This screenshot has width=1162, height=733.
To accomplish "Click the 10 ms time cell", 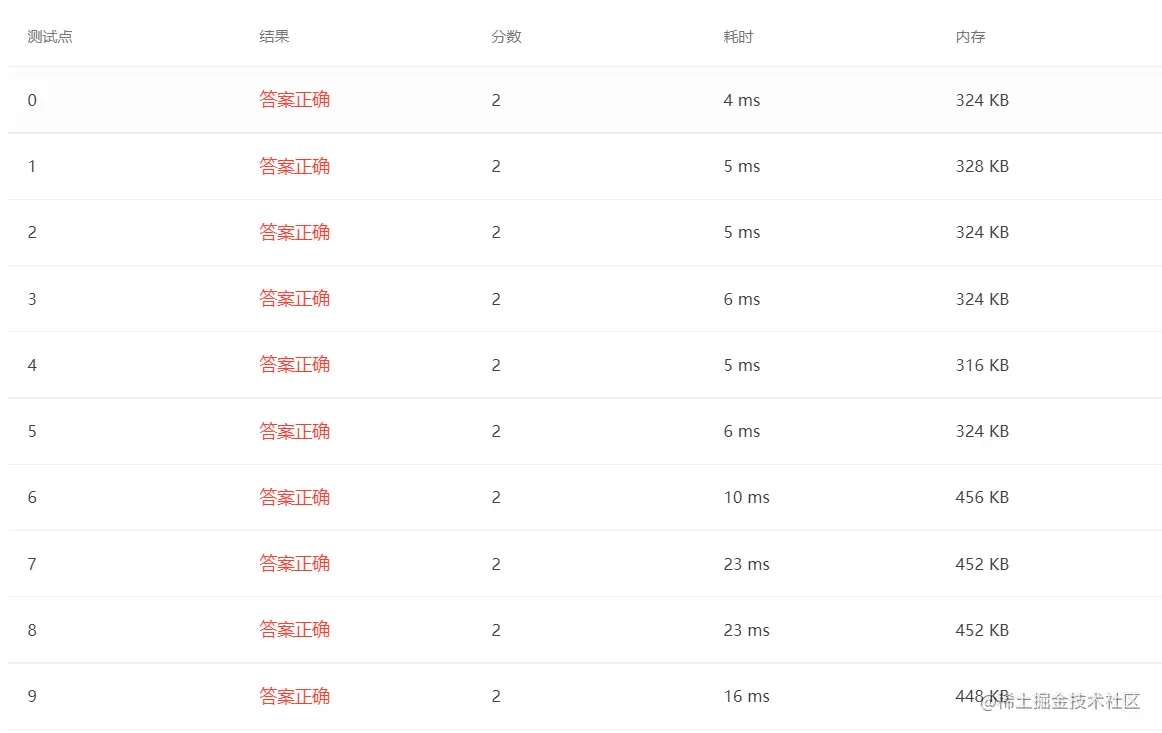I will tap(746, 497).
